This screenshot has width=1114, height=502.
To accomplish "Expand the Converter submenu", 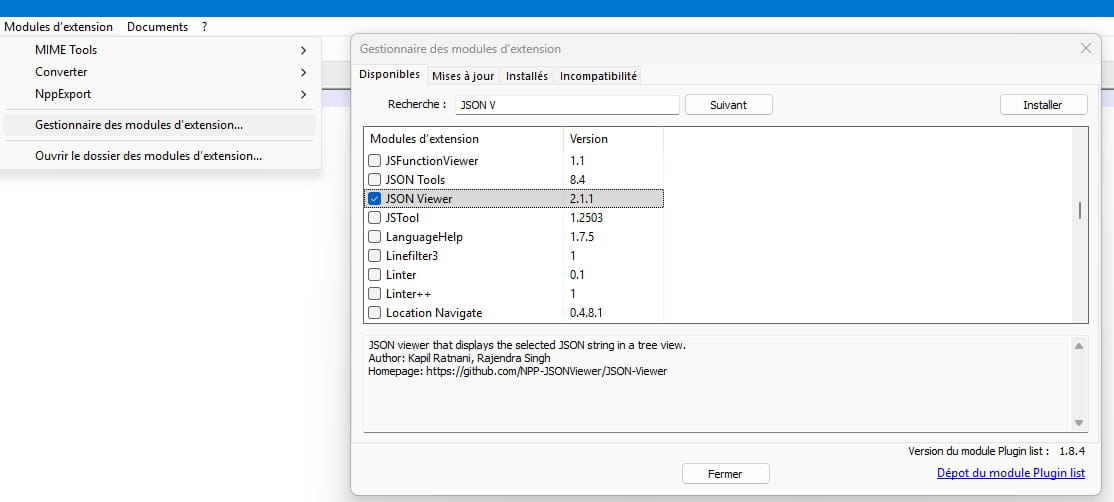I will (159, 72).
